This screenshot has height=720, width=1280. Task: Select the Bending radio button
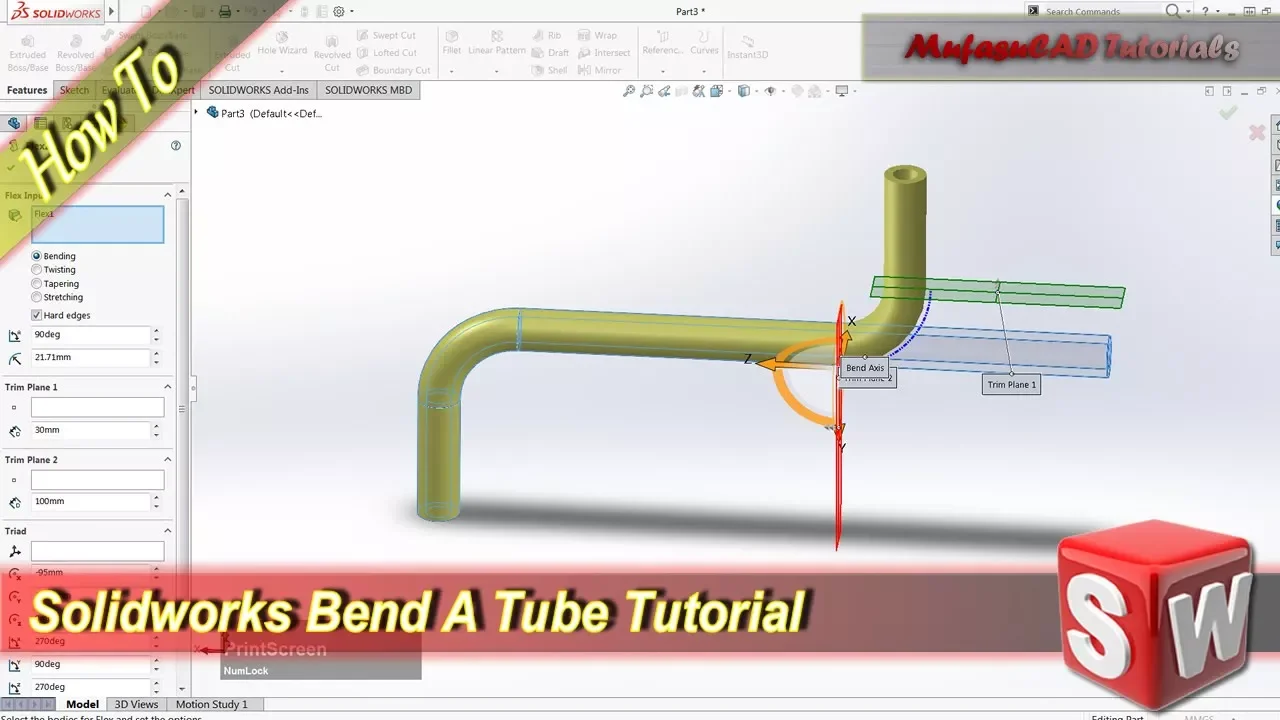pos(37,256)
